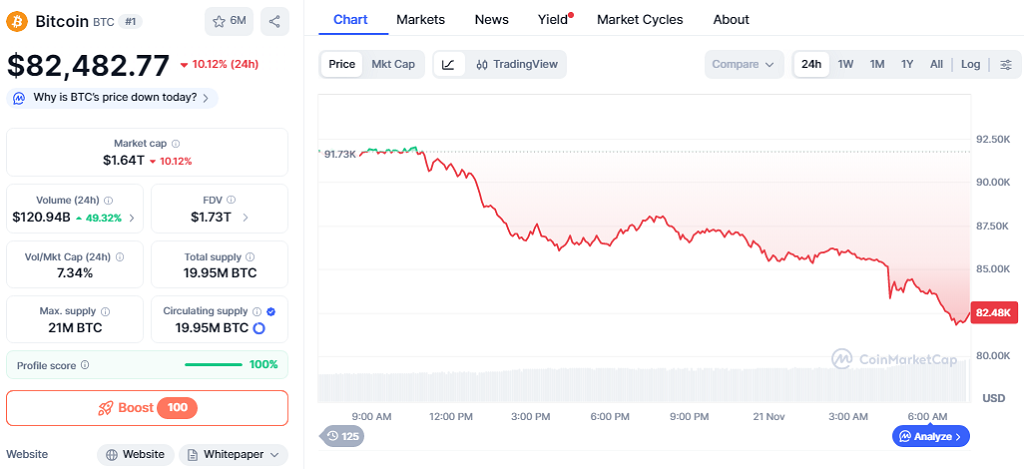Click the $82,482.77 price text
Screen dimensions: 1024x469
tap(89, 65)
